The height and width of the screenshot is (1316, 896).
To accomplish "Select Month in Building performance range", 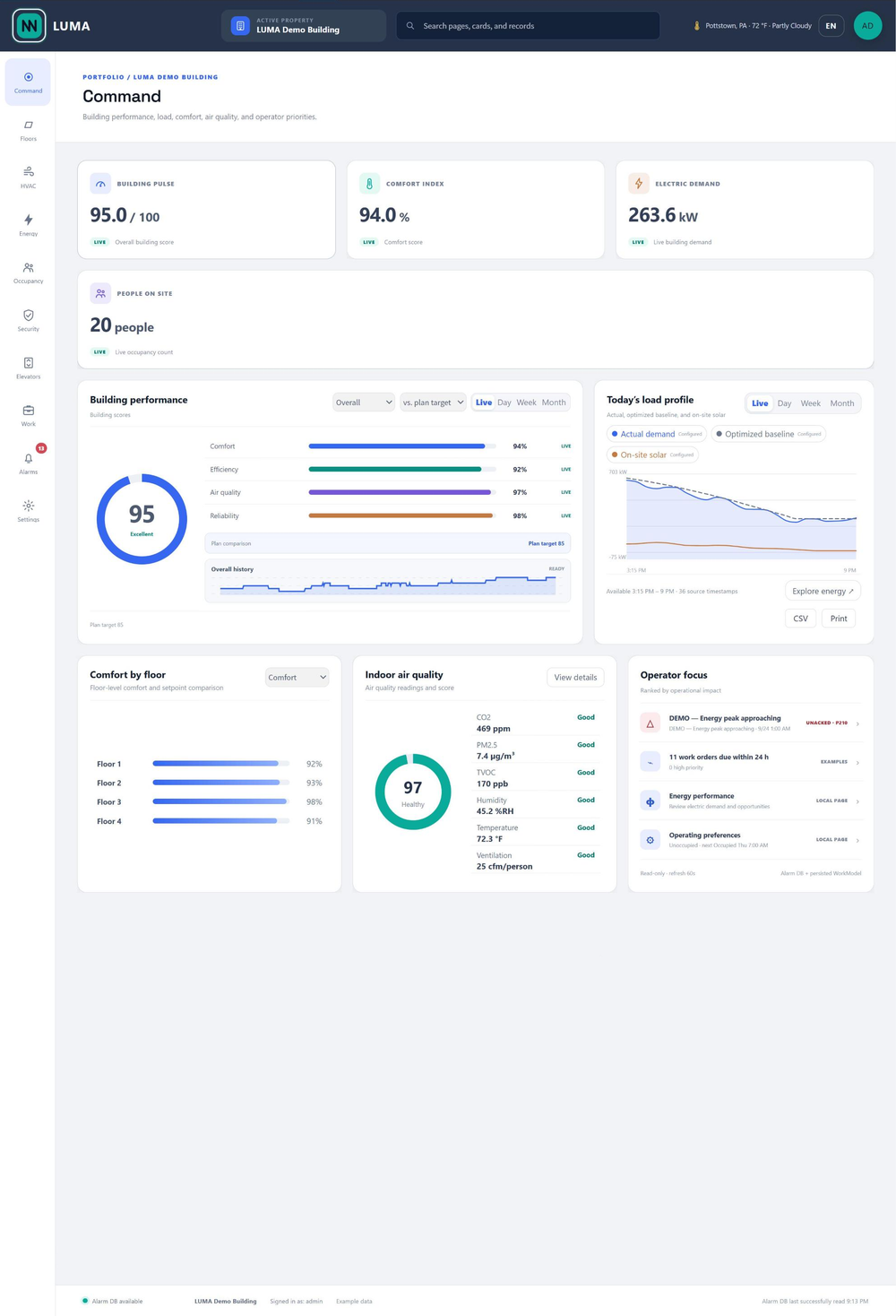I will pos(554,403).
